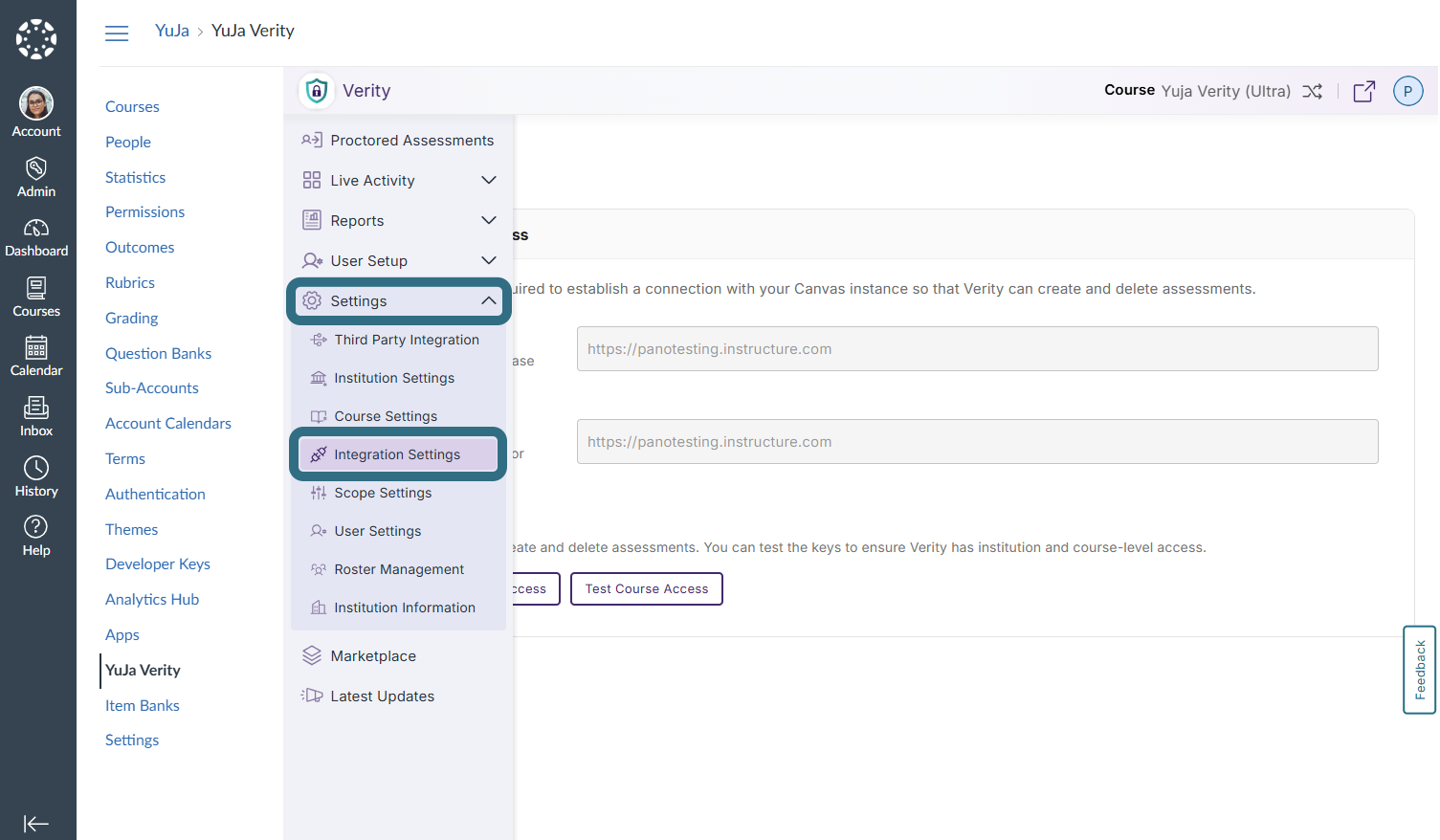This screenshot has width=1440, height=840.
Task: Open the Statistics admin link
Action: tap(136, 177)
